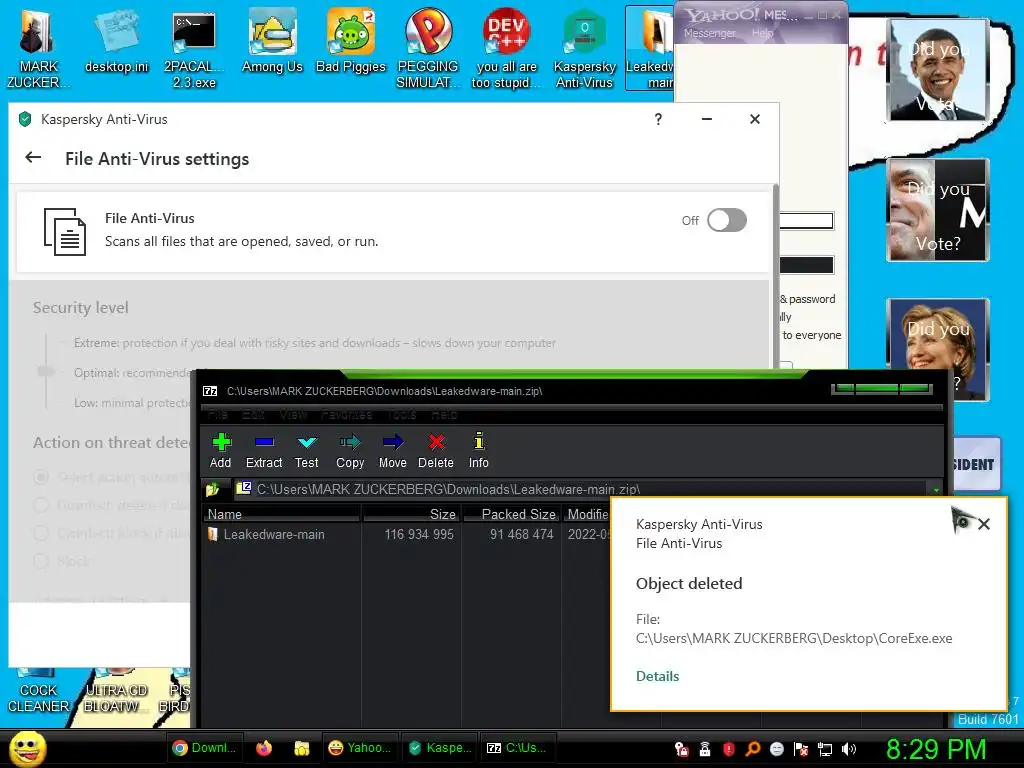Open Kaspersky help question mark icon

click(658, 119)
